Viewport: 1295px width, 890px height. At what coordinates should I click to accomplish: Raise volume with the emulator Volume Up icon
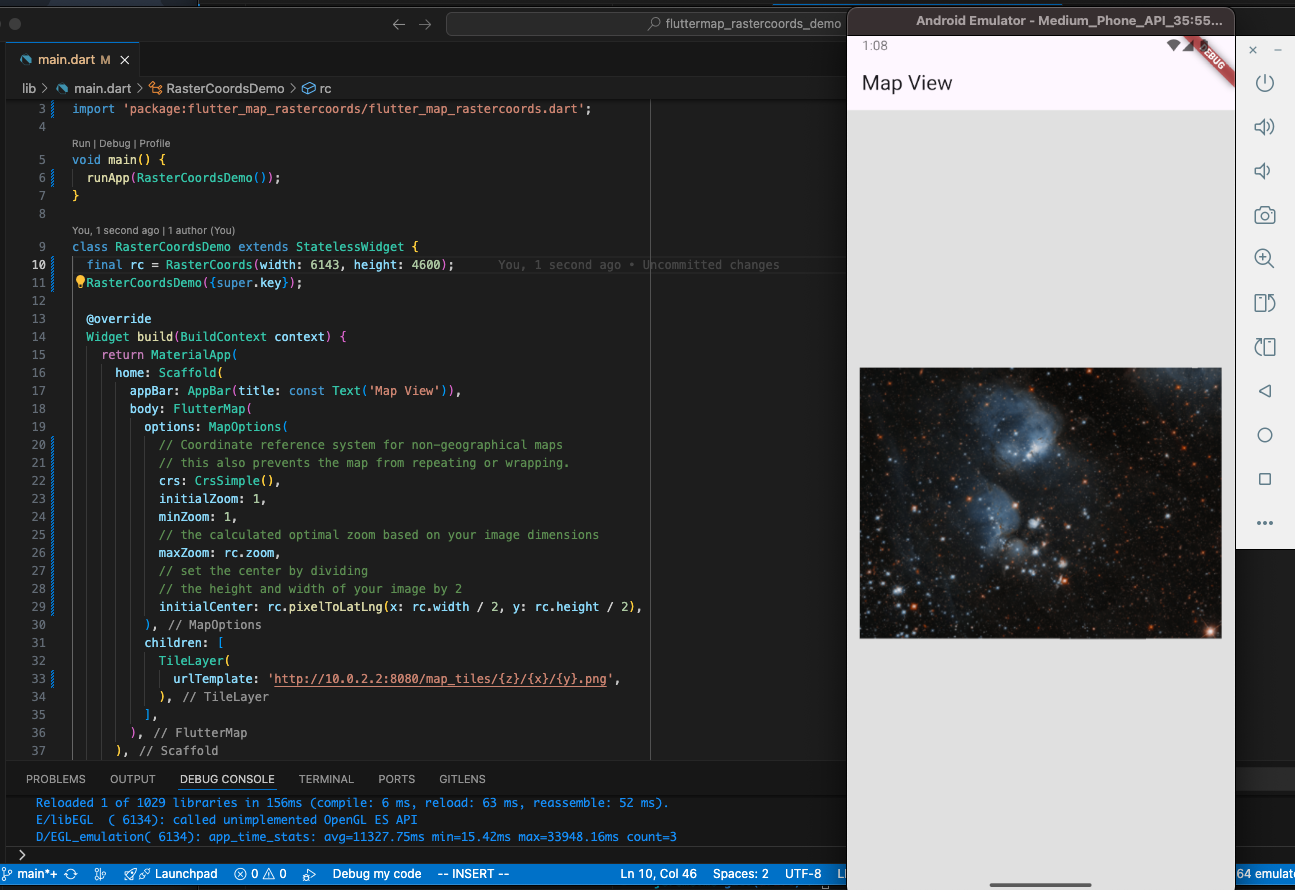(1264, 127)
